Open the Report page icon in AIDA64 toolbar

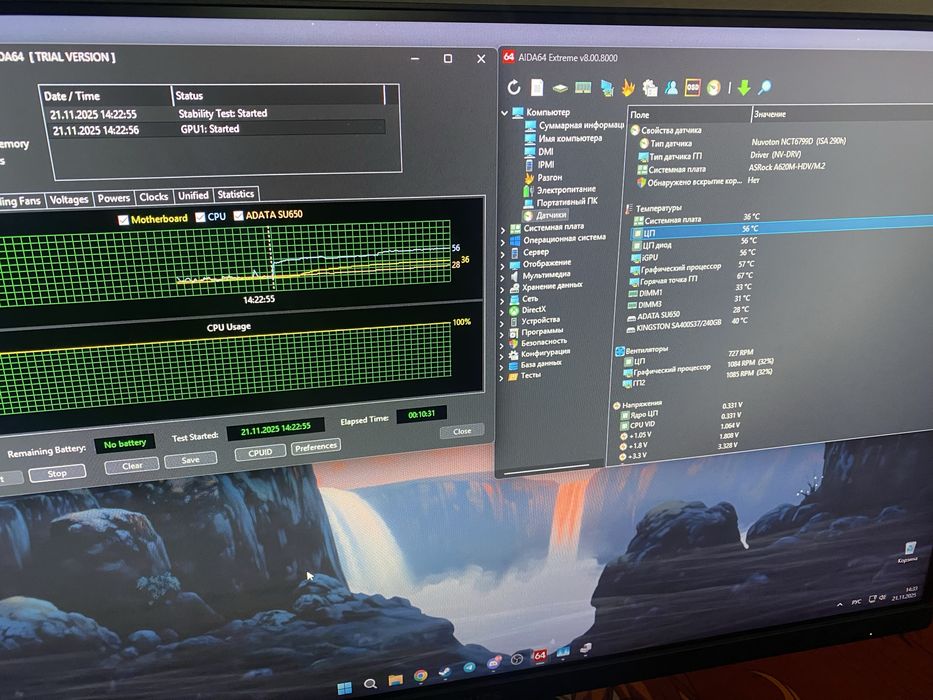tap(537, 88)
